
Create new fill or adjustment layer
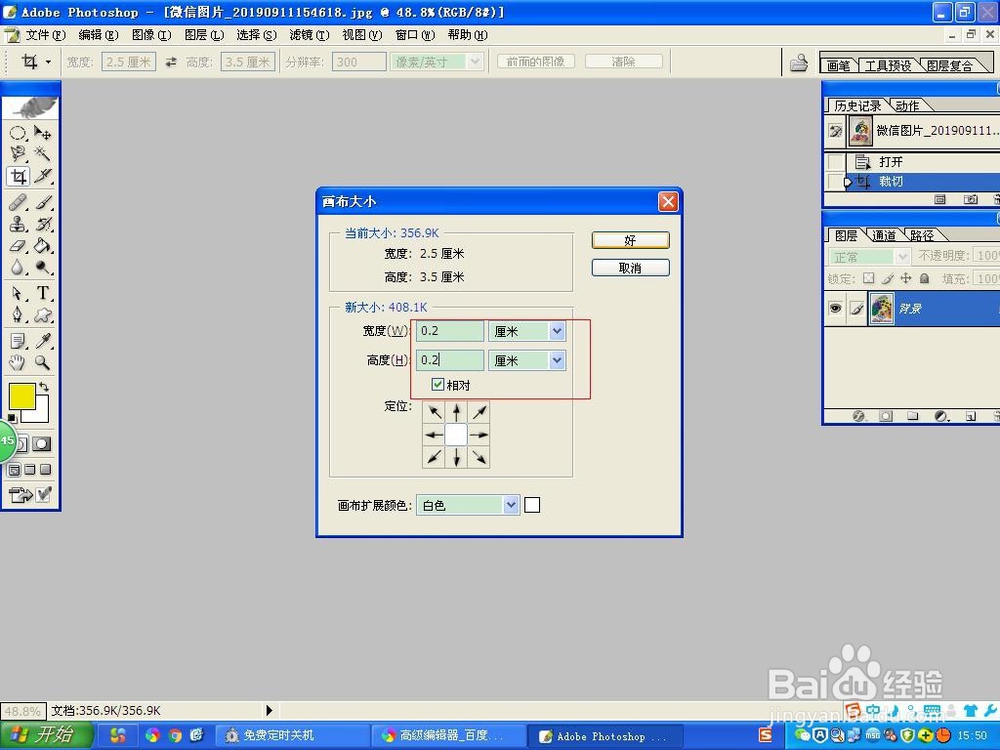click(941, 416)
